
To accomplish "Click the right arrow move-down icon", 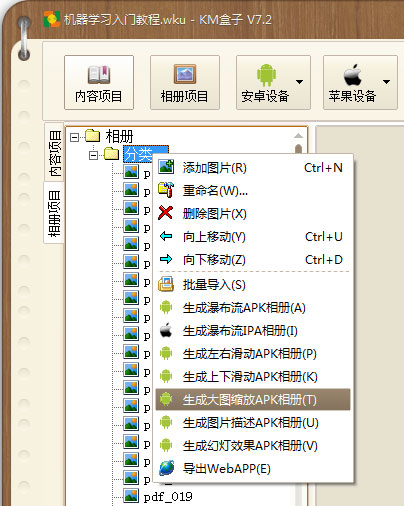I will pyautogui.click(x=166, y=259).
